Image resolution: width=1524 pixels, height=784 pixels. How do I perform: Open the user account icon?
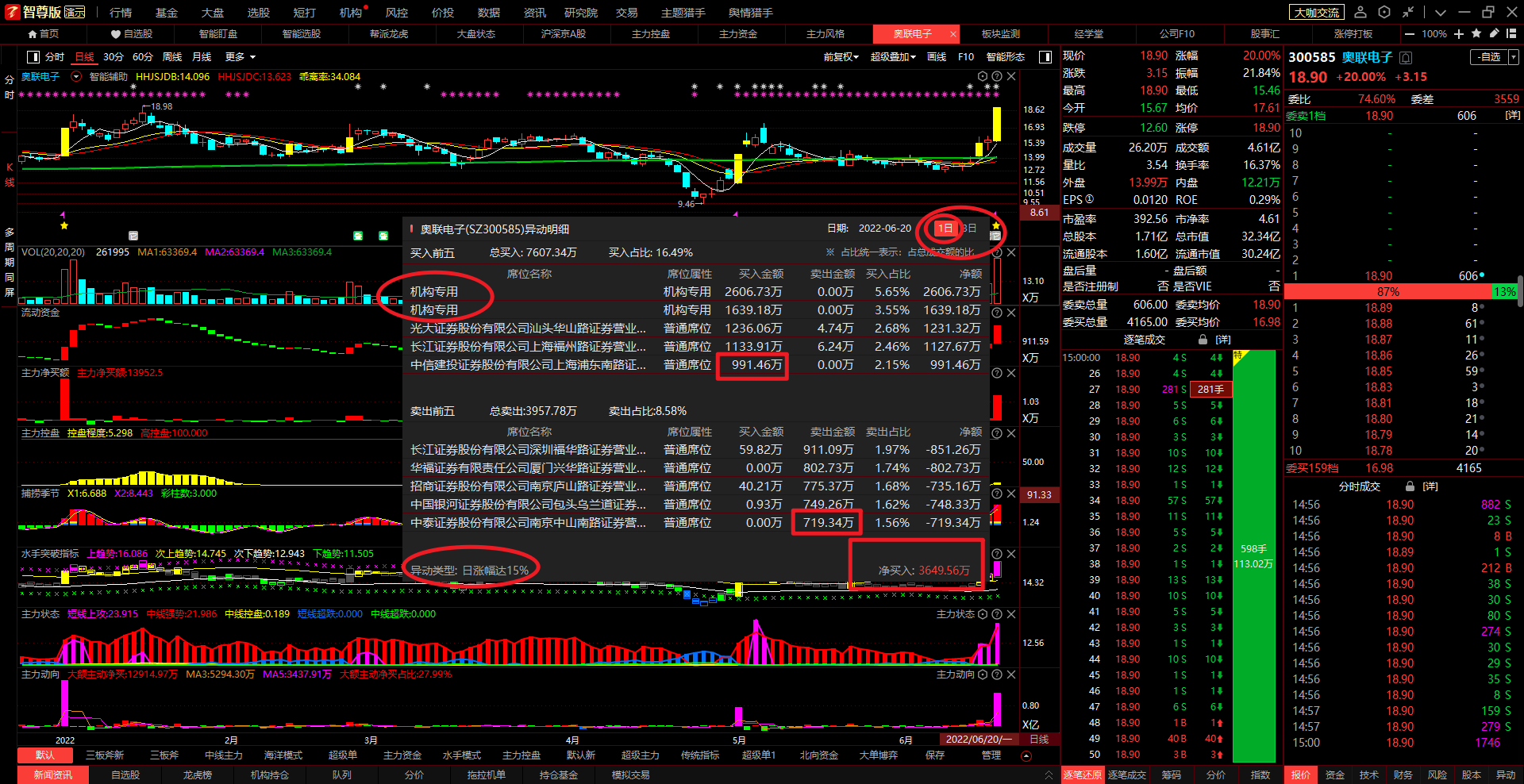pos(1360,12)
